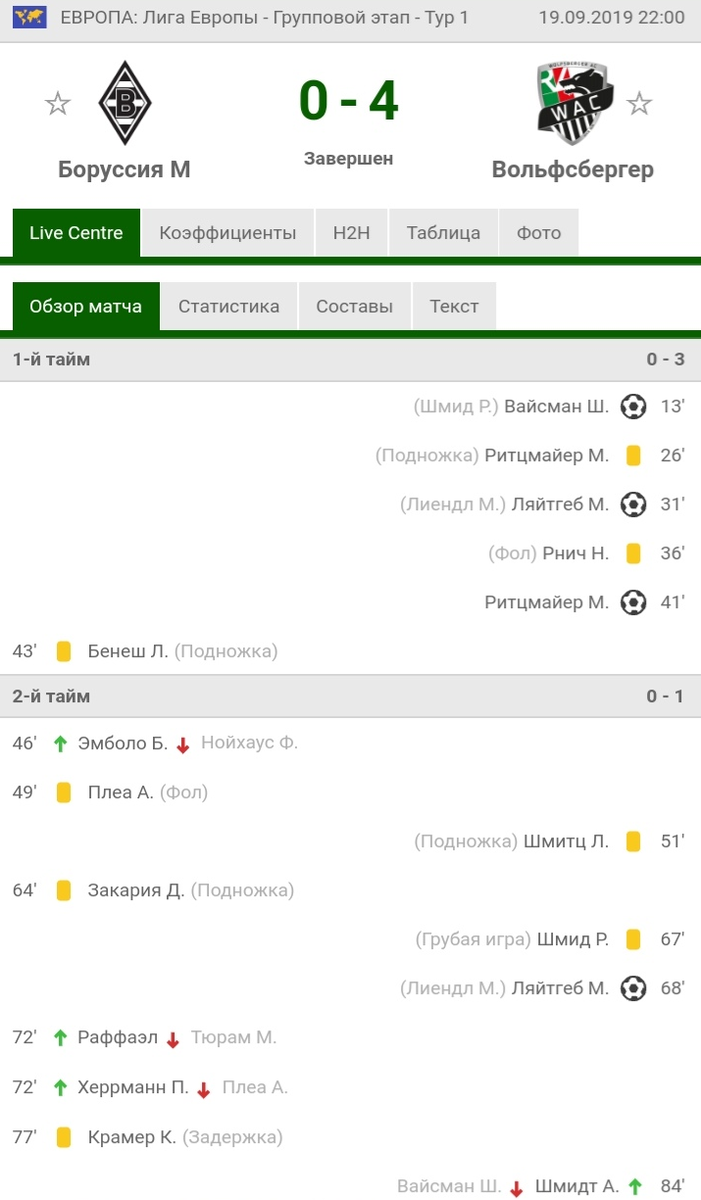The width and height of the screenshot is (701, 1200).
Task: Open the Таблица tab
Action: point(443,233)
